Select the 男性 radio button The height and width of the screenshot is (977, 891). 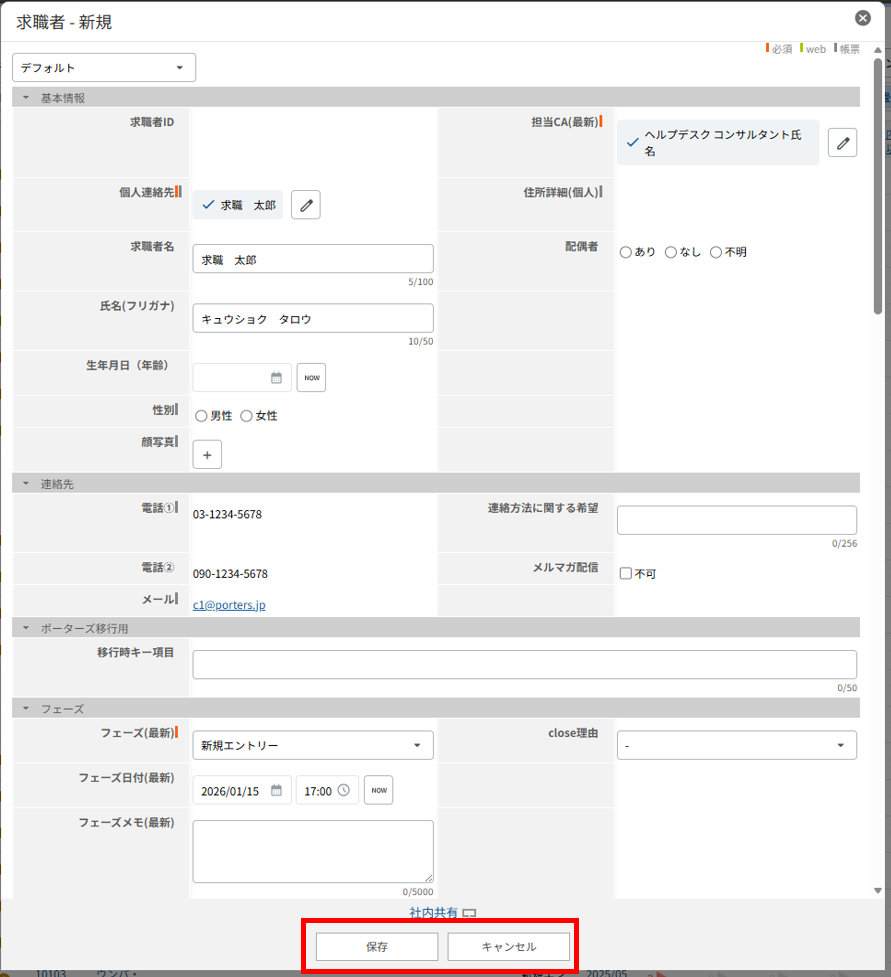pyautogui.click(x=201, y=416)
